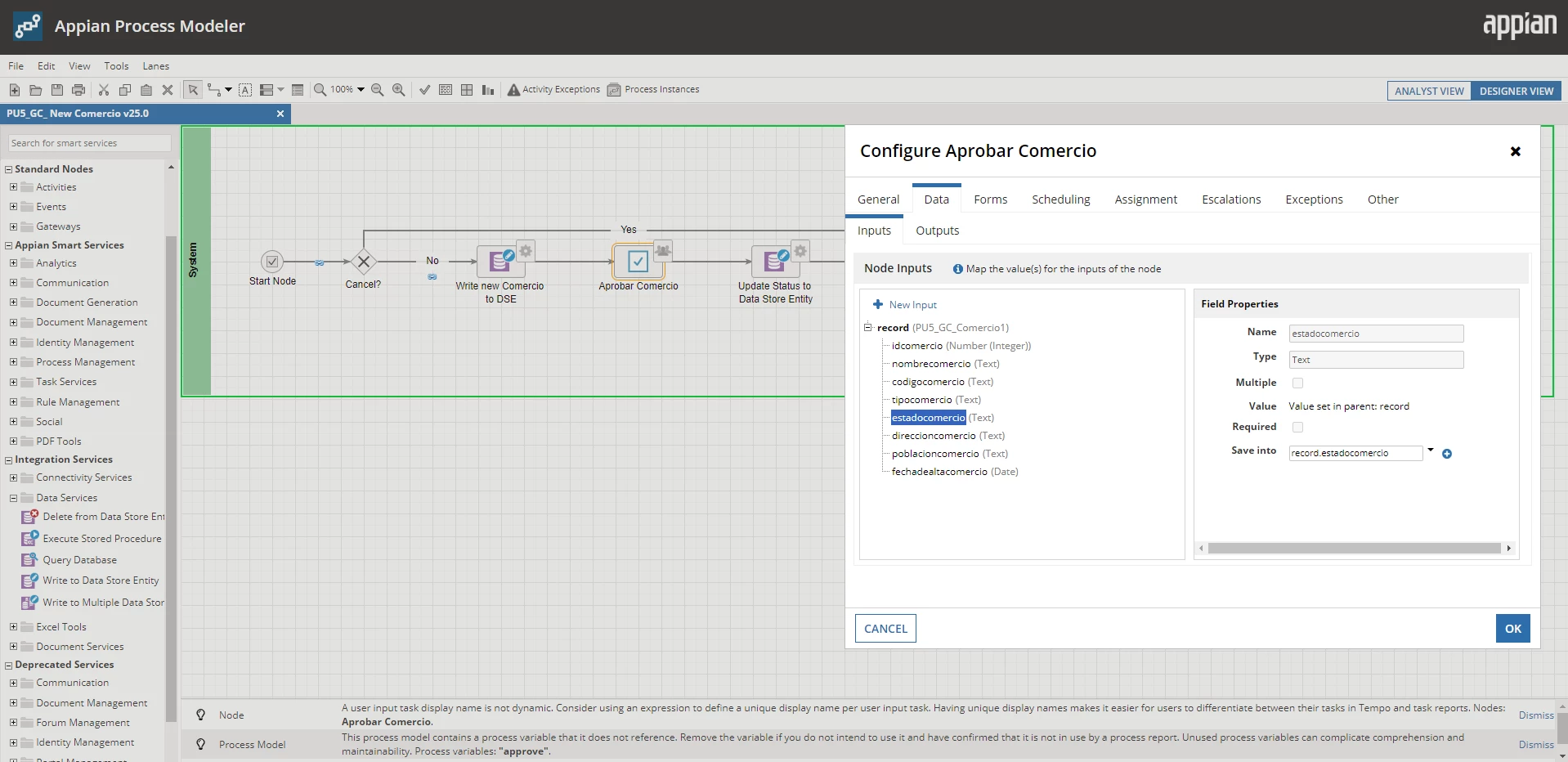Viewport: 1568px width, 762px height.
Task: Click the Appian Process Modeler logo
Action: (x=28, y=26)
